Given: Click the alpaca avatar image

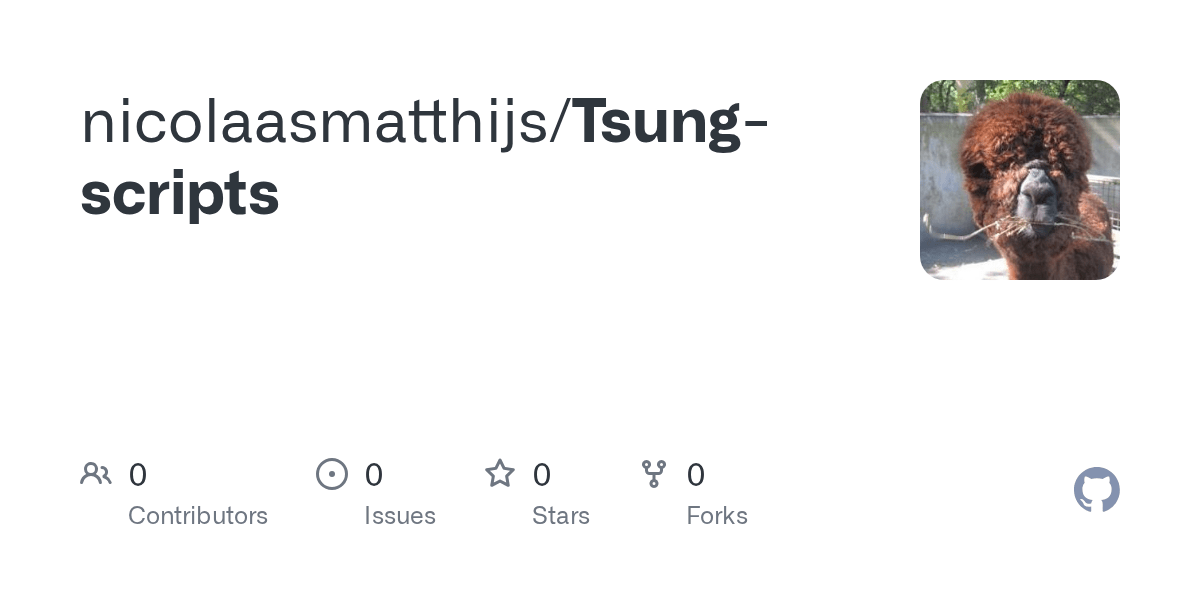Looking at the screenshot, I should 1019,180.
